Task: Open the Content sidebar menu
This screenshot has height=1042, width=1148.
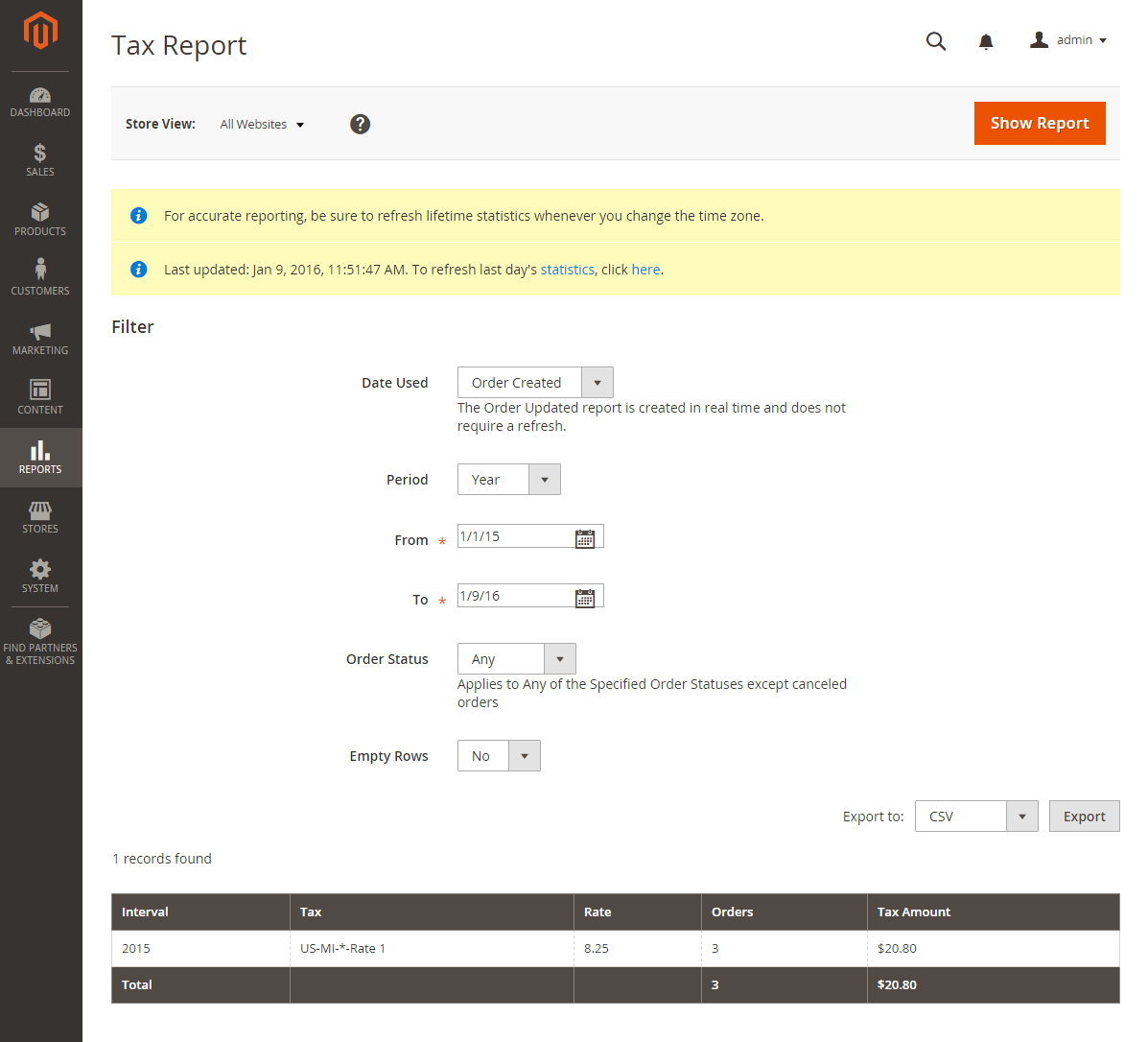Action: [x=40, y=398]
